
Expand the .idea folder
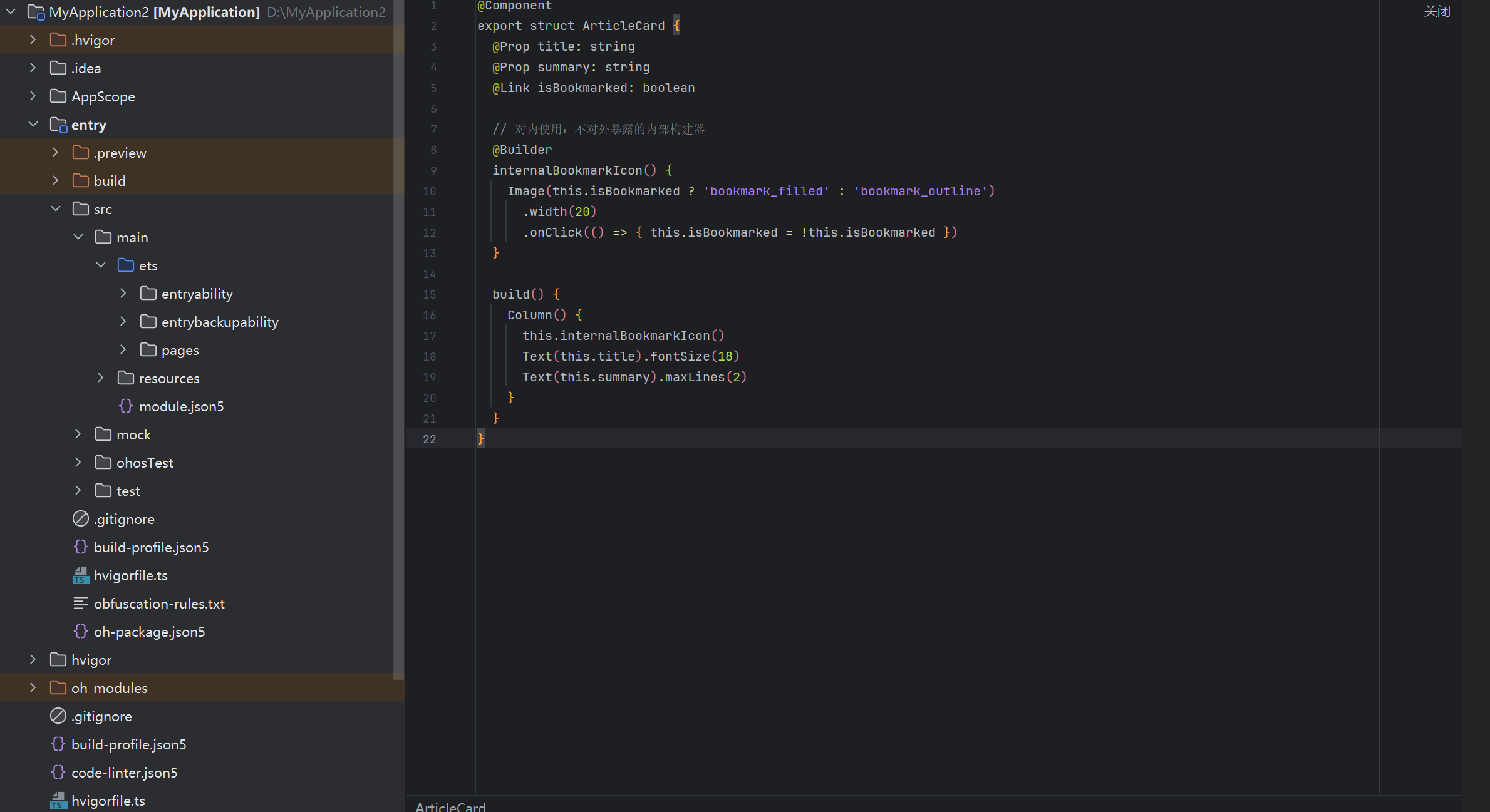[33, 68]
